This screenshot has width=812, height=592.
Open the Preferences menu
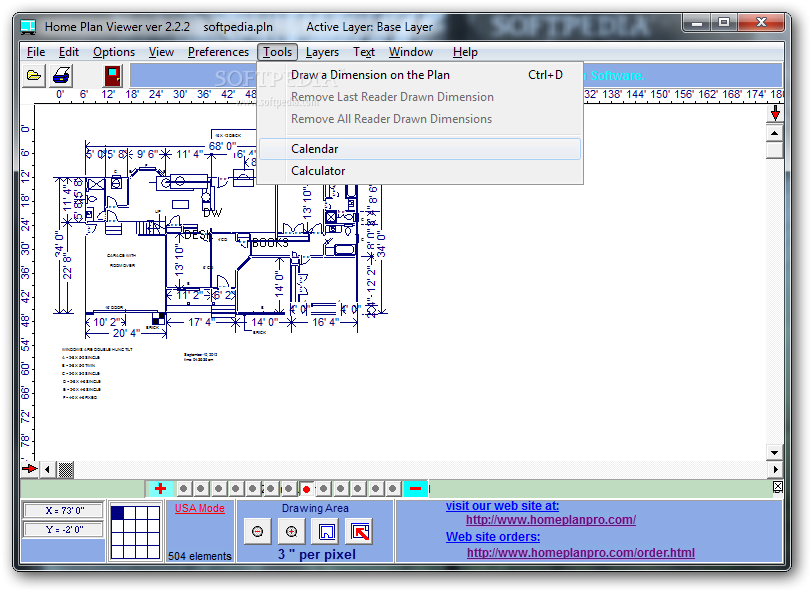point(218,52)
